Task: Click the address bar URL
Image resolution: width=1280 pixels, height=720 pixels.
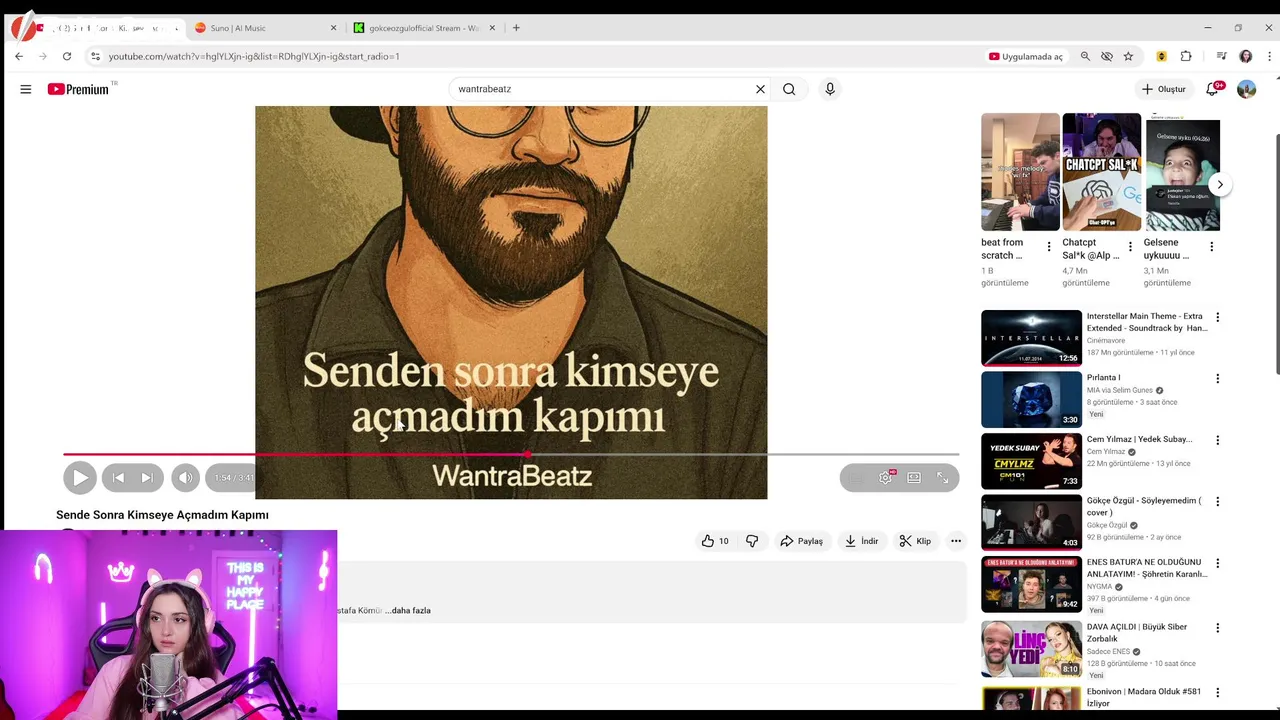Action: click(254, 56)
